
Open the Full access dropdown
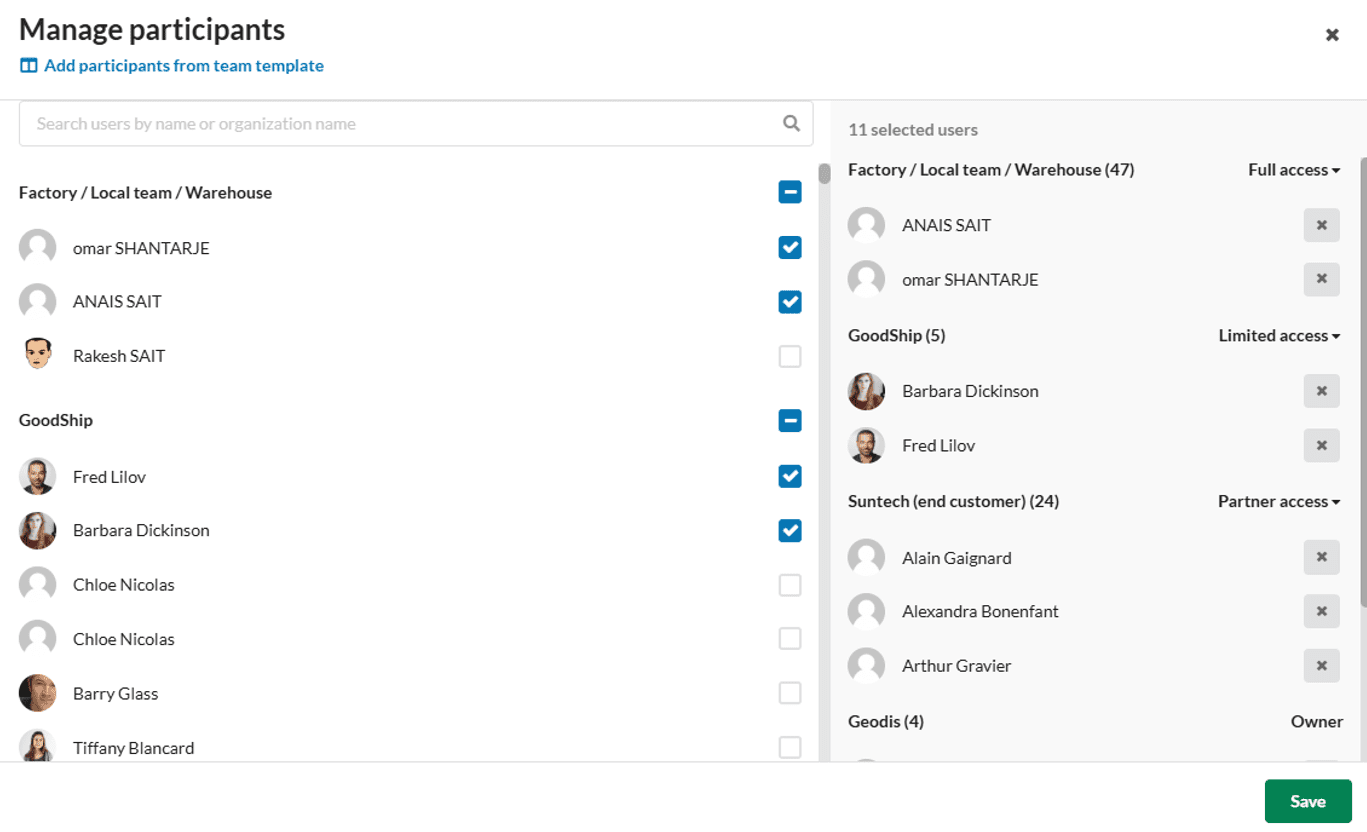(x=1293, y=170)
